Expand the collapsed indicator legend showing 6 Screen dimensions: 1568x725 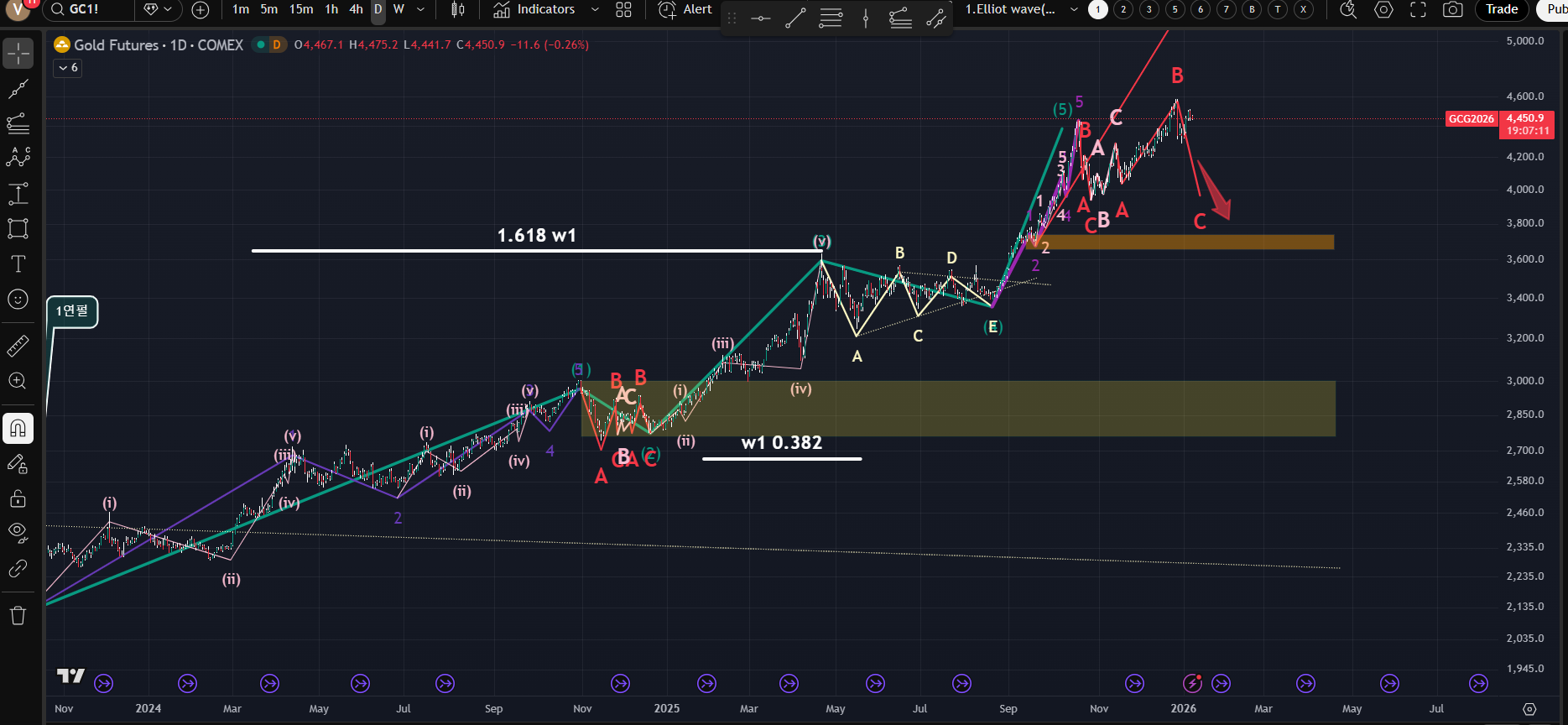(x=68, y=68)
